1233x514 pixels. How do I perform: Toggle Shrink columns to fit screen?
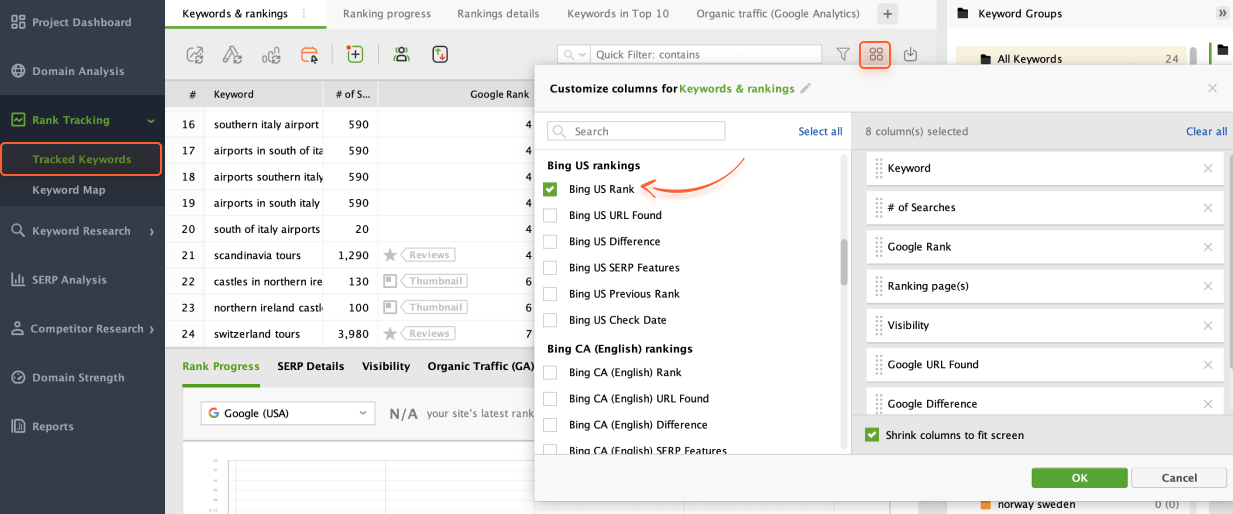tap(872, 435)
